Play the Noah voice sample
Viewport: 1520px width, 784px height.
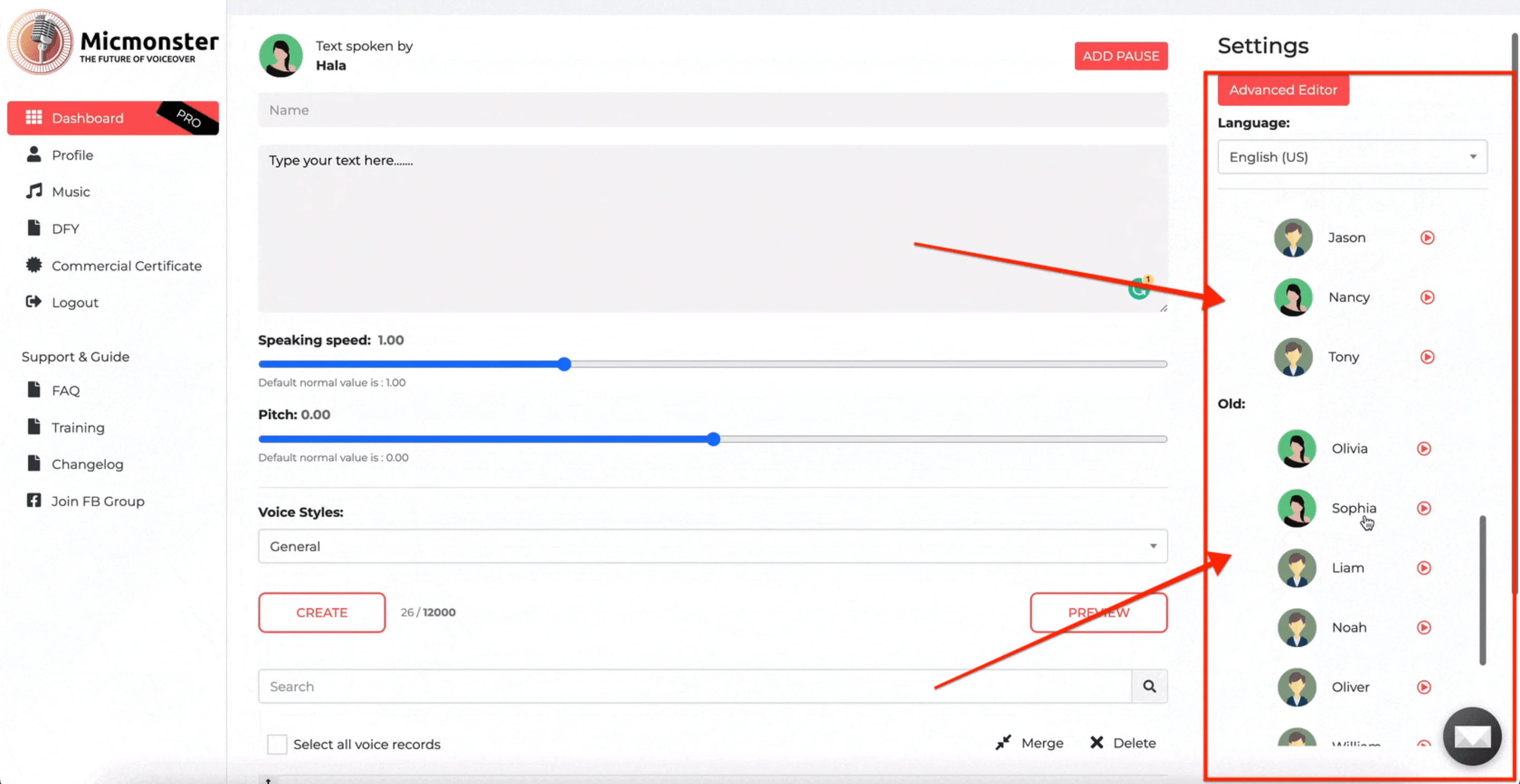point(1424,628)
